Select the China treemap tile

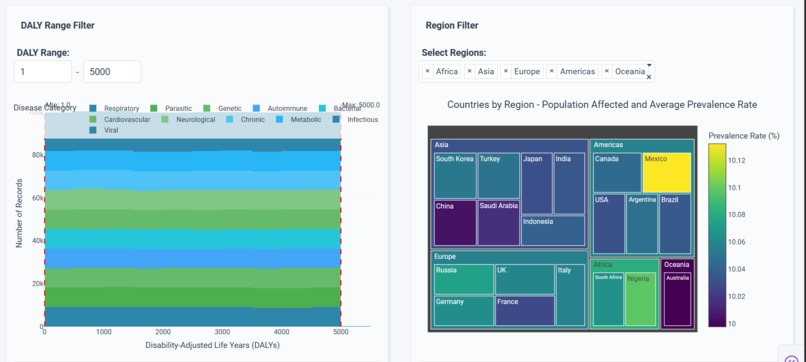455,223
